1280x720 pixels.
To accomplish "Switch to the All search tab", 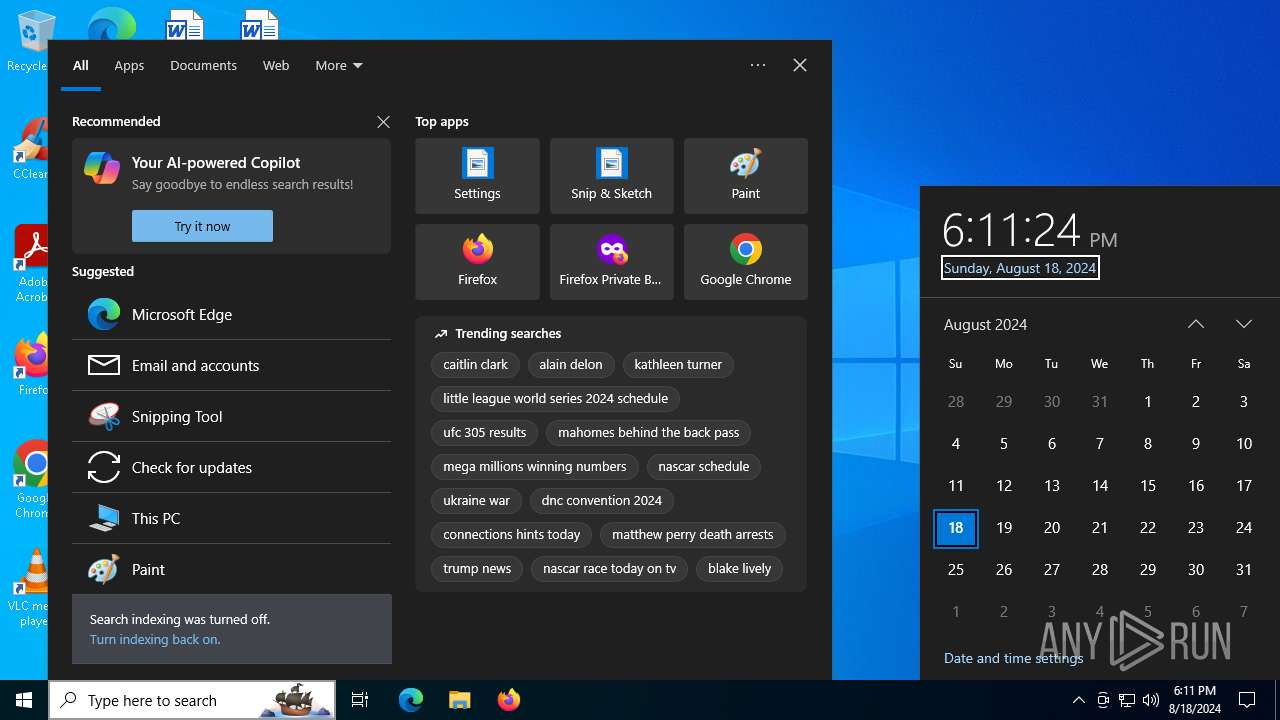I will pos(81,65).
